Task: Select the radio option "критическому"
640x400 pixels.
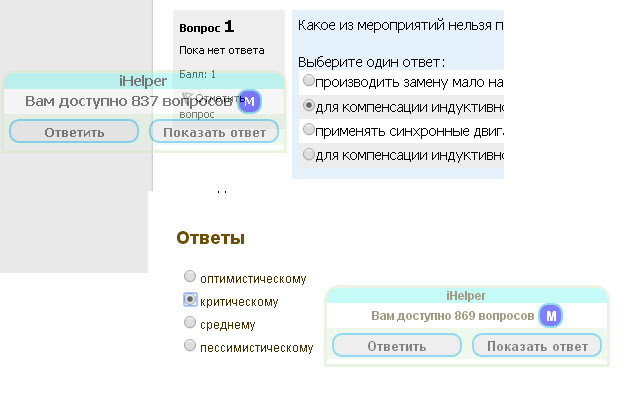Action: pyautogui.click(x=190, y=299)
